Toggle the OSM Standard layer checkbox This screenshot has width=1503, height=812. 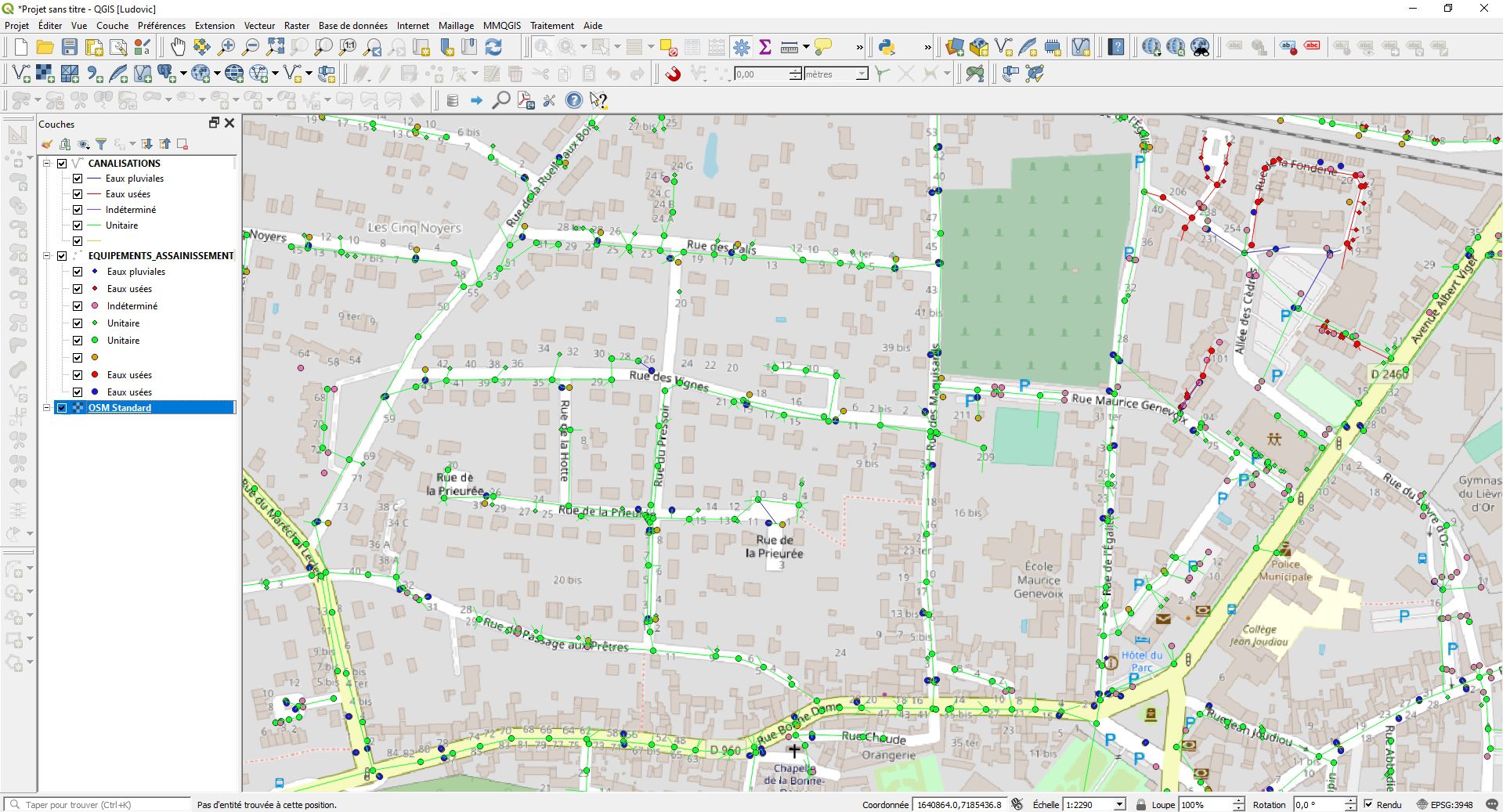coord(63,408)
